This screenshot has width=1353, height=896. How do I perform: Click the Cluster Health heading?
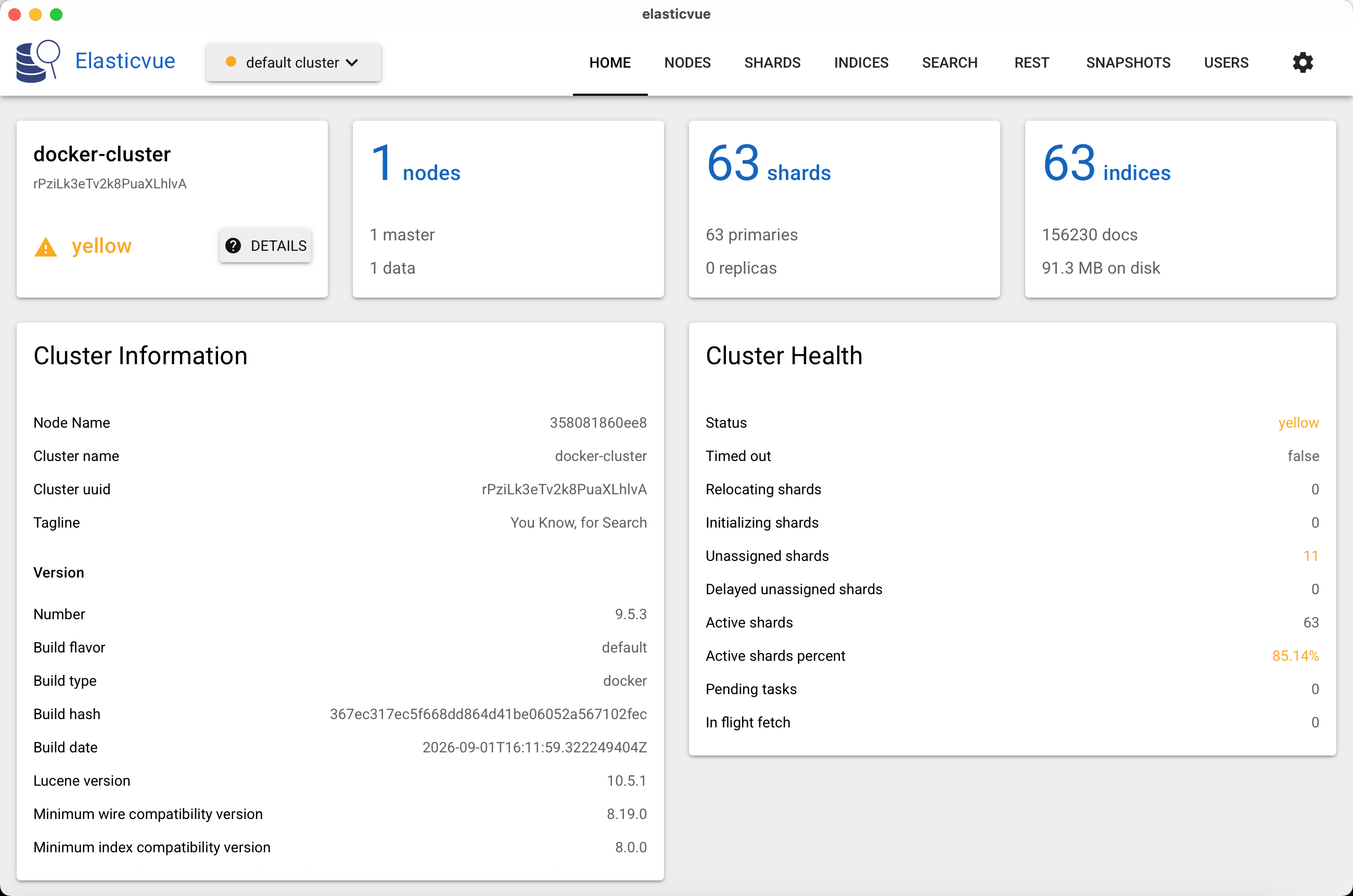pos(784,355)
